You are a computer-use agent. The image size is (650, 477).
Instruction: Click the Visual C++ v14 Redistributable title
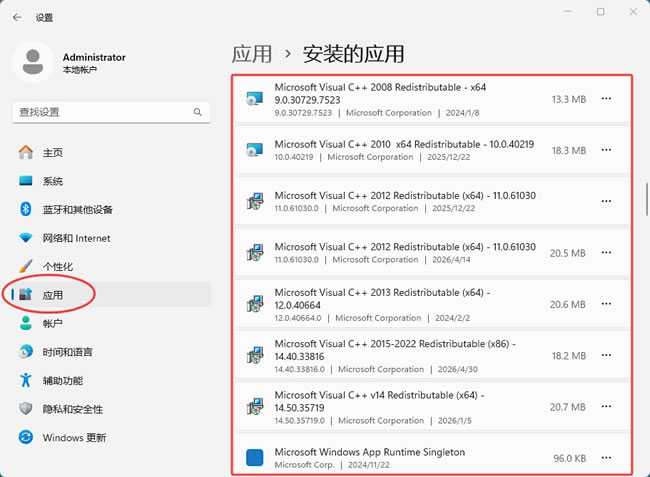[x=379, y=402]
